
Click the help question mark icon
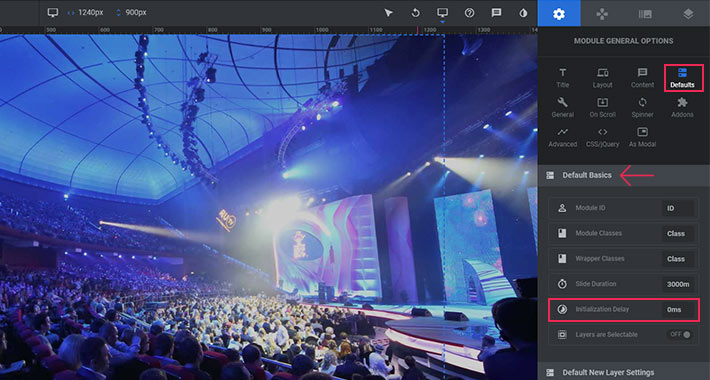(x=470, y=13)
